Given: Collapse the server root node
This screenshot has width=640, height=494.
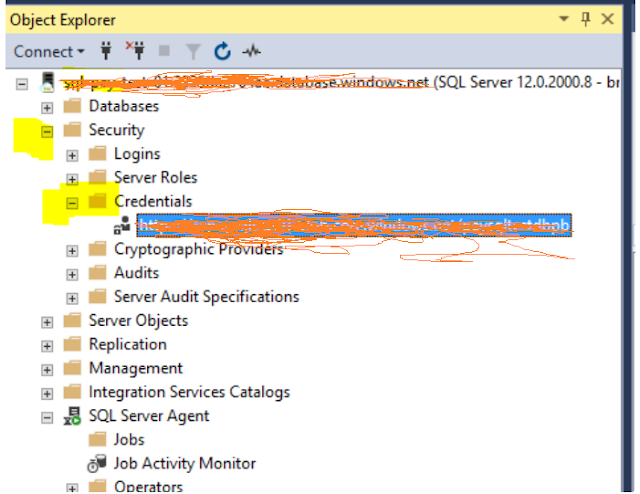Looking at the screenshot, I should click(22, 84).
